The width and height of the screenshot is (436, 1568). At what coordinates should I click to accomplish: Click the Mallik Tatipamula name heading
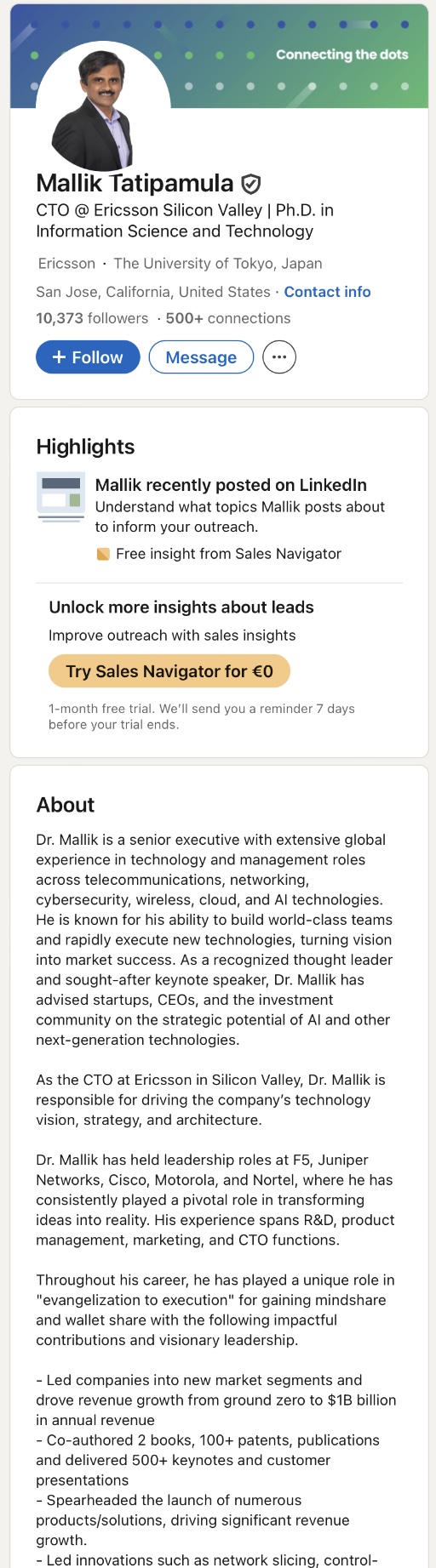coord(135,183)
